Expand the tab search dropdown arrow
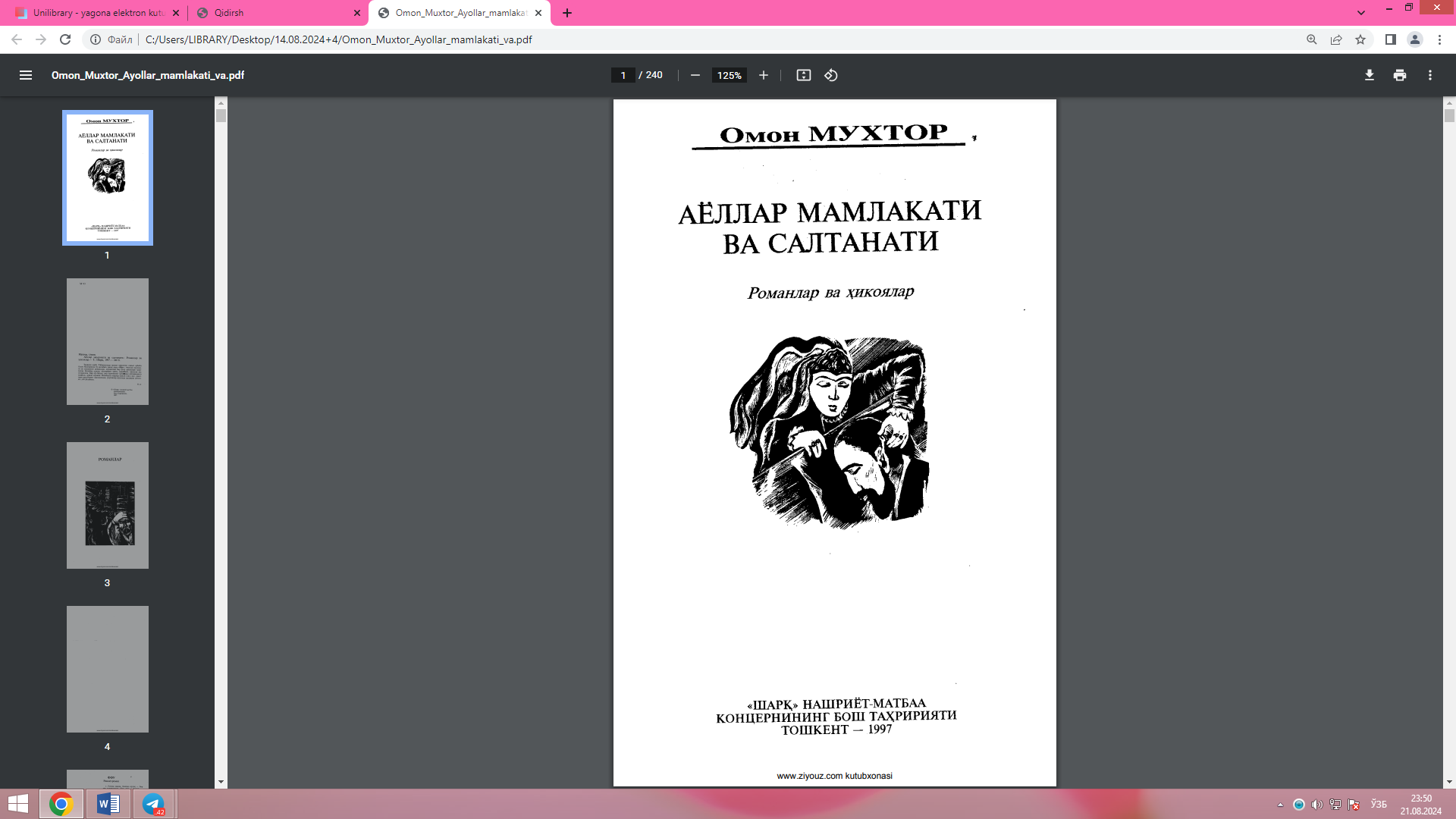The height and width of the screenshot is (819, 1456). pos(1361,13)
